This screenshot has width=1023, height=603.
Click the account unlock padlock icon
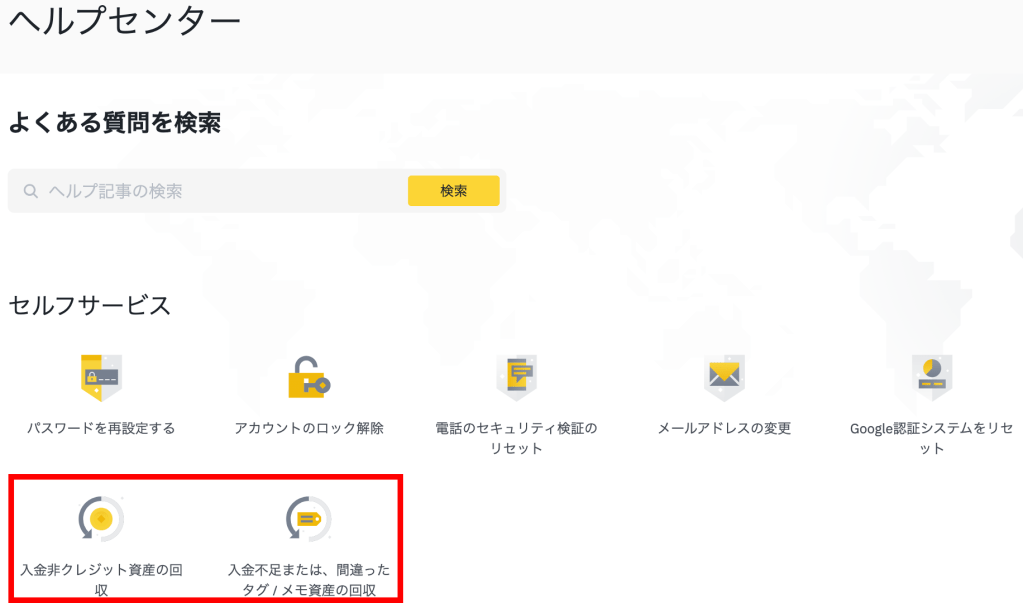308,377
